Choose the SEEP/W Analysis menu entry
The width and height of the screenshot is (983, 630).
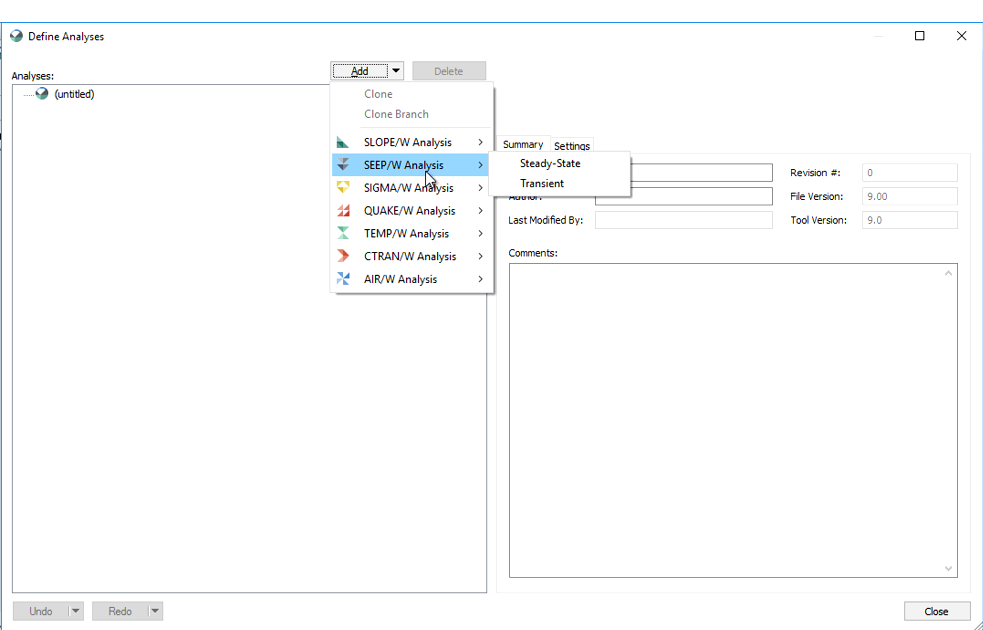tap(412, 165)
